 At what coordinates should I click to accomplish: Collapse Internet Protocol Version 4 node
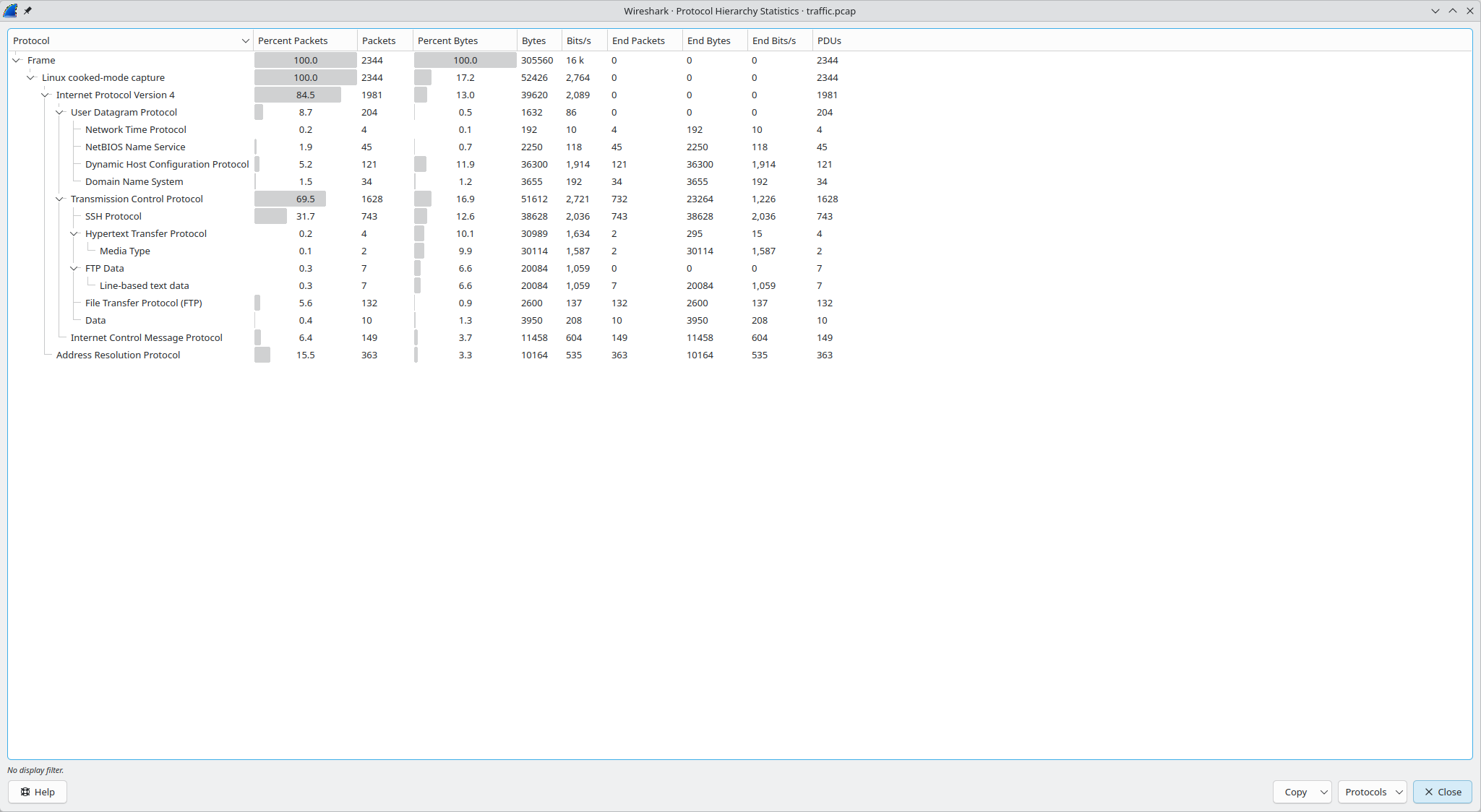(46, 95)
